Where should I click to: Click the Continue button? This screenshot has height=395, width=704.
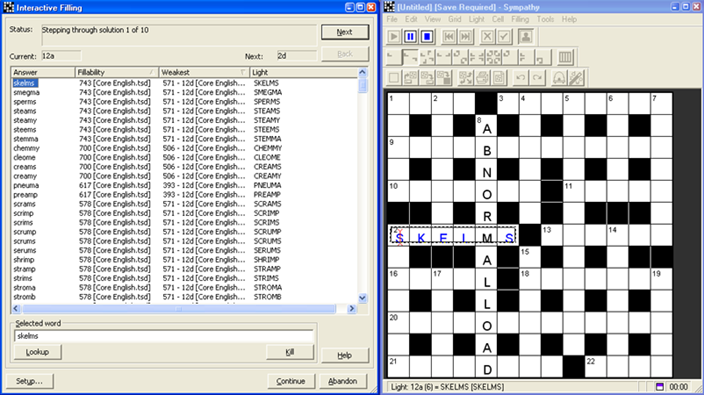coord(291,381)
